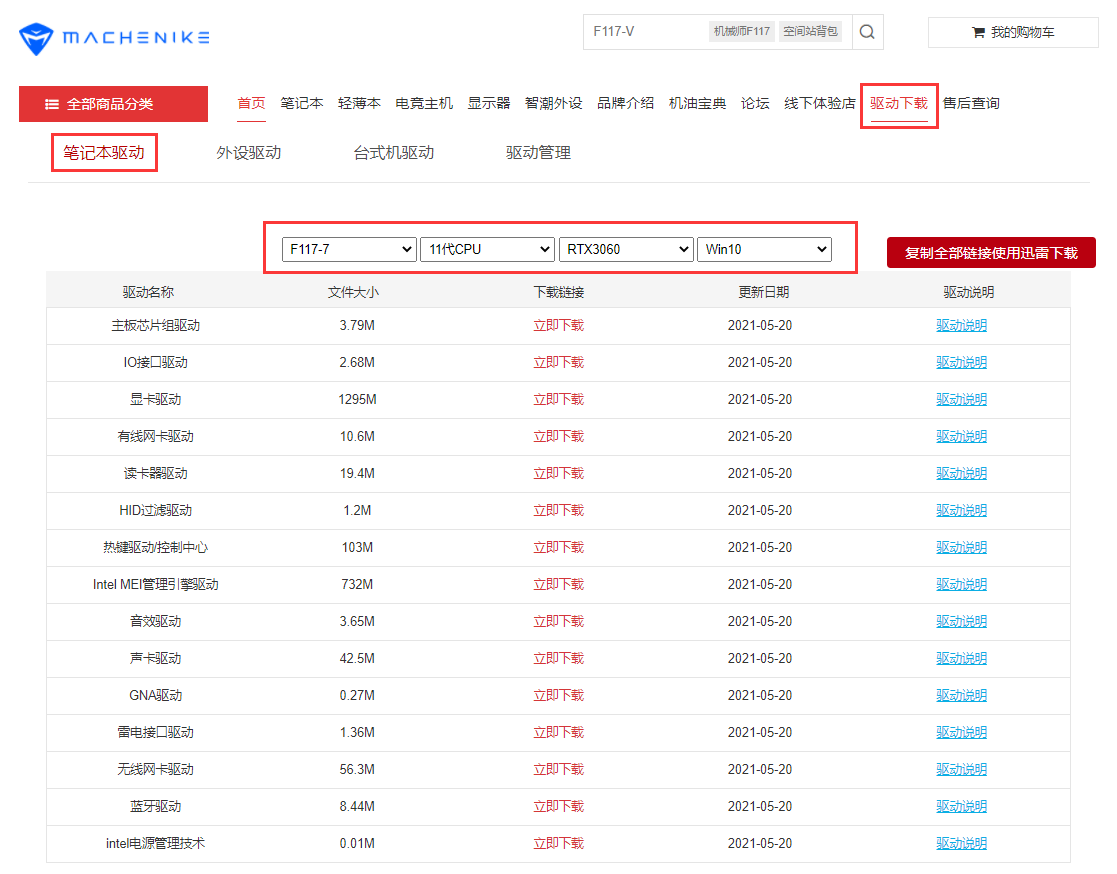This screenshot has width=1117, height=874.
Task: Download the 无线网卡驱动
Action: pyautogui.click(x=558, y=770)
